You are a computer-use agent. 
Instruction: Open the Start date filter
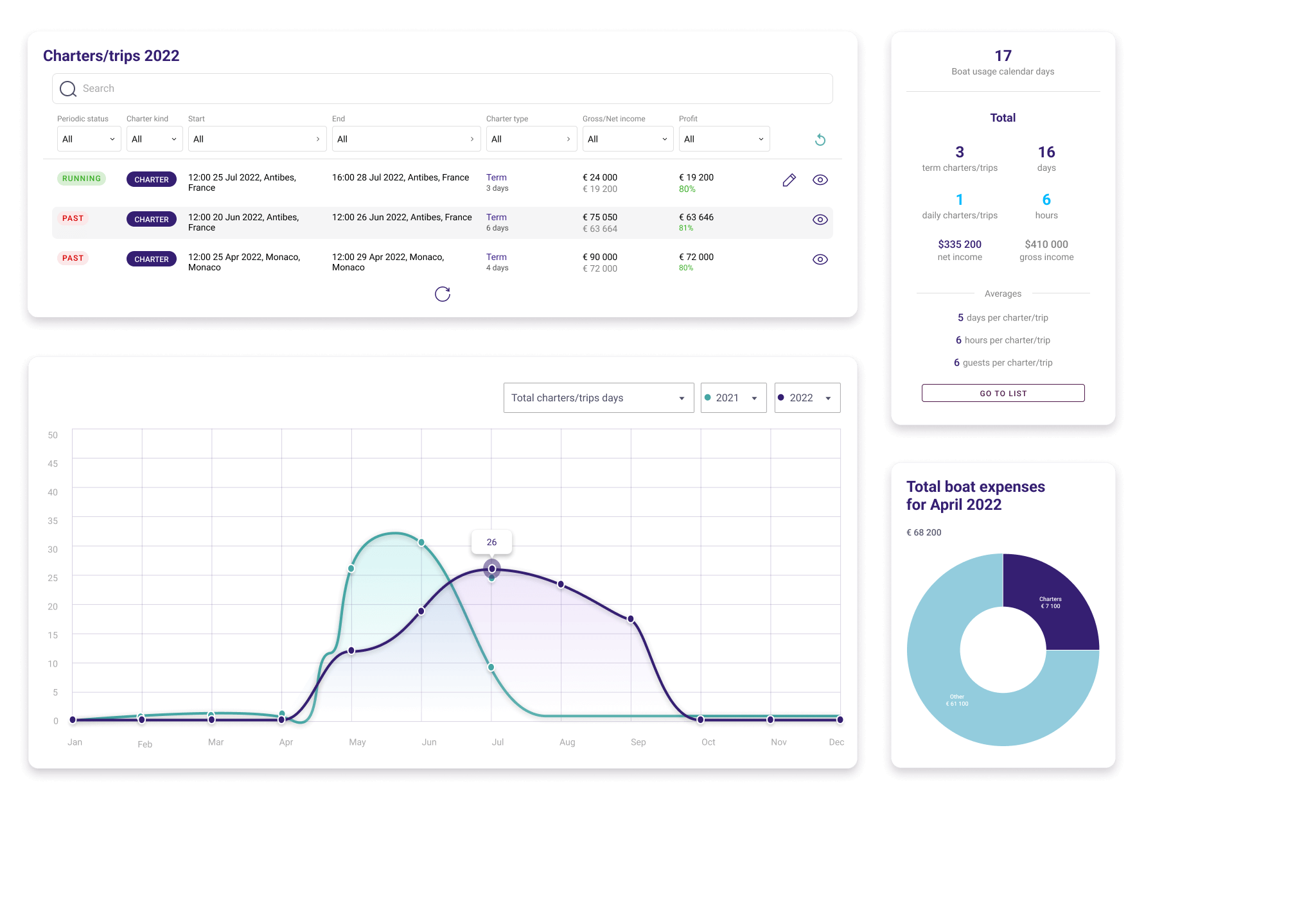click(257, 139)
